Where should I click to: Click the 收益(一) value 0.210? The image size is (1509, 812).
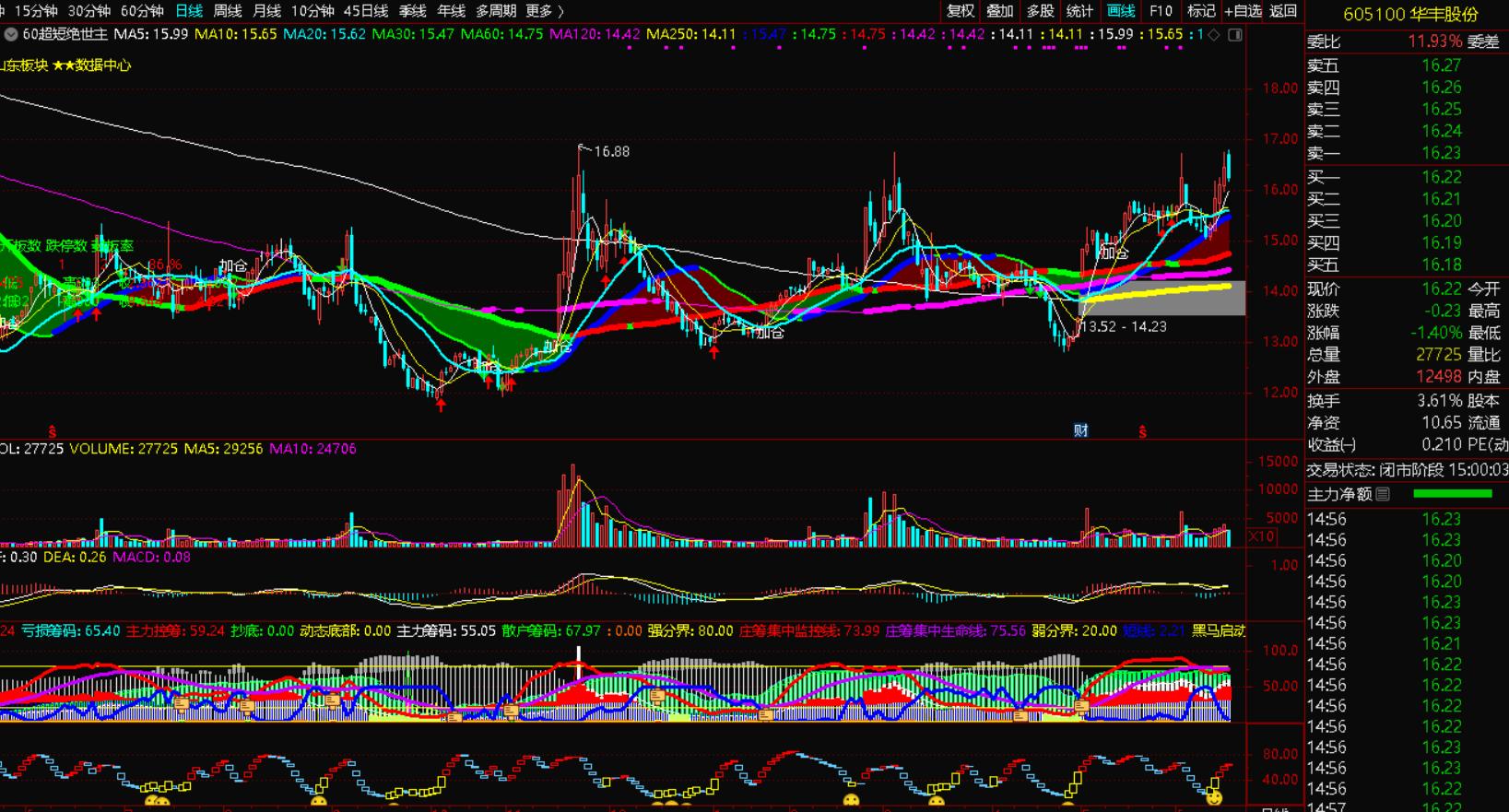[1442, 444]
